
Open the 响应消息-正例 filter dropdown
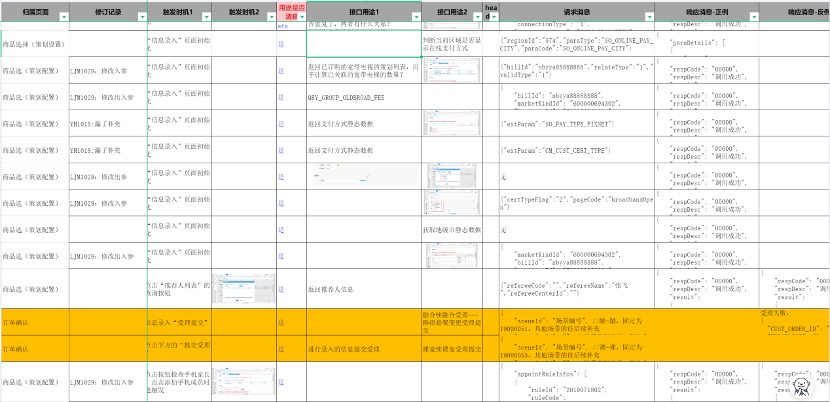(x=753, y=17)
